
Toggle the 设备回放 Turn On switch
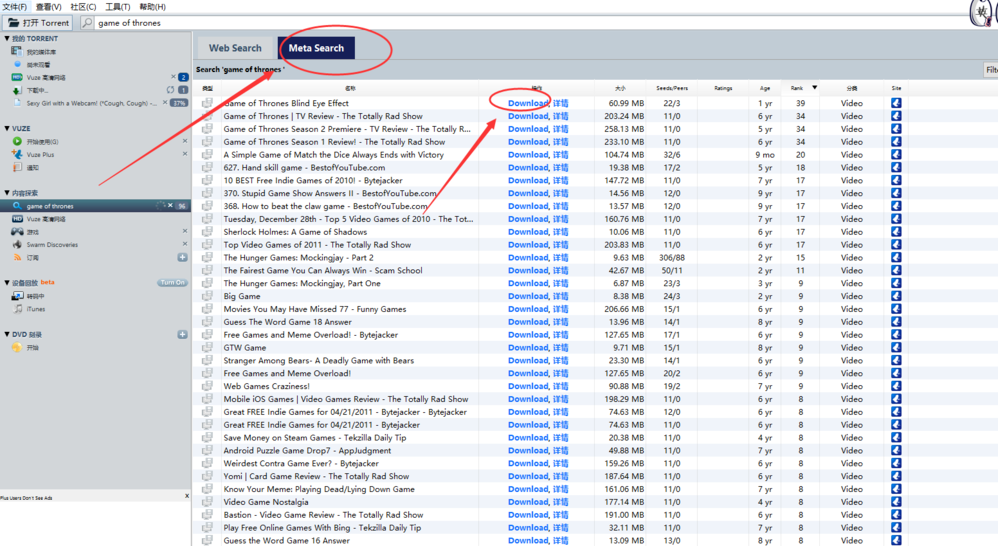tap(172, 283)
